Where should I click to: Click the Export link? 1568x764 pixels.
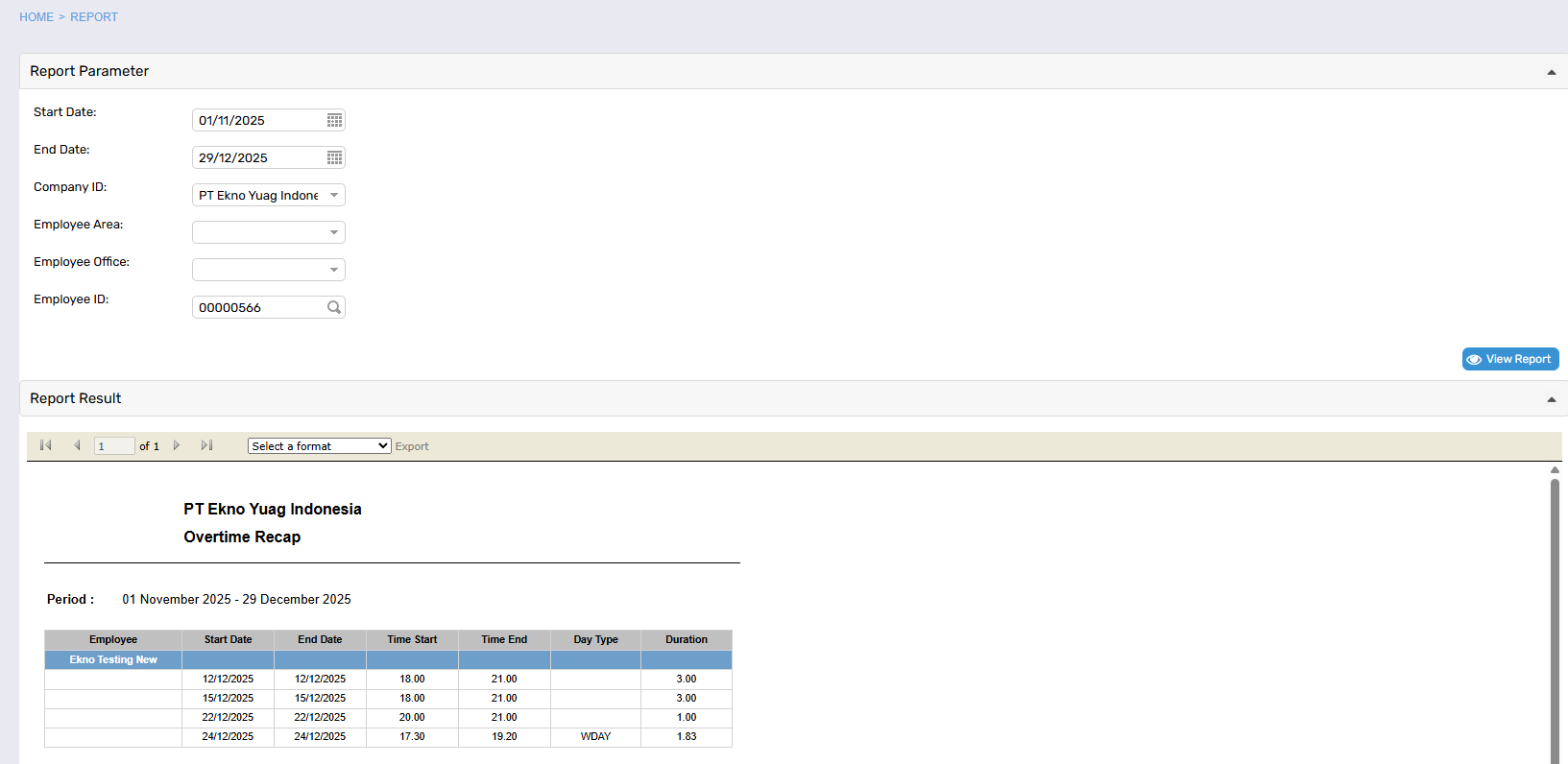click(412, 446)
